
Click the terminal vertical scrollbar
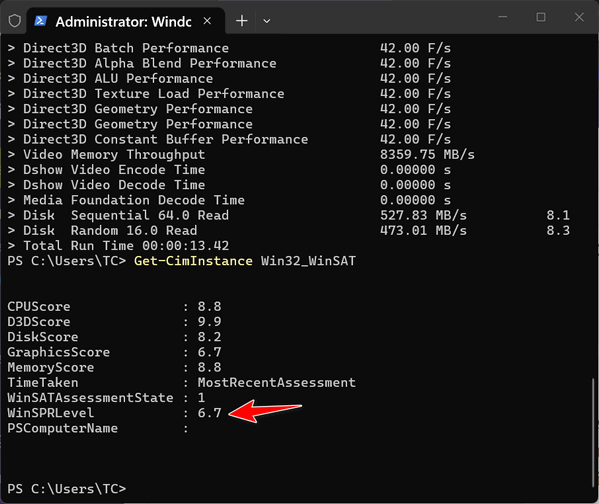[x=593, y=432]
